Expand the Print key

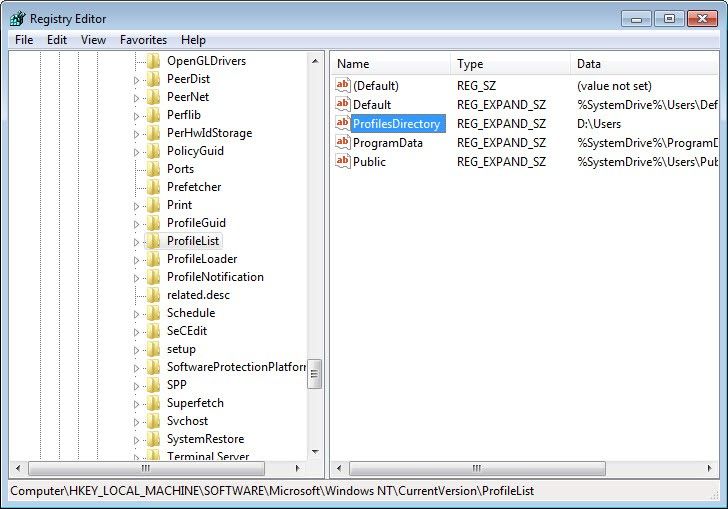tap(136, 206)
